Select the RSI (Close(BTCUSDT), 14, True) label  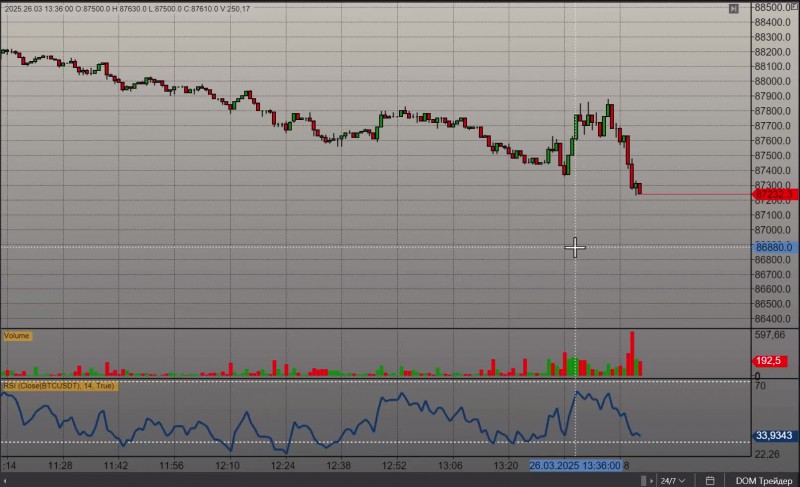[60, 386]
